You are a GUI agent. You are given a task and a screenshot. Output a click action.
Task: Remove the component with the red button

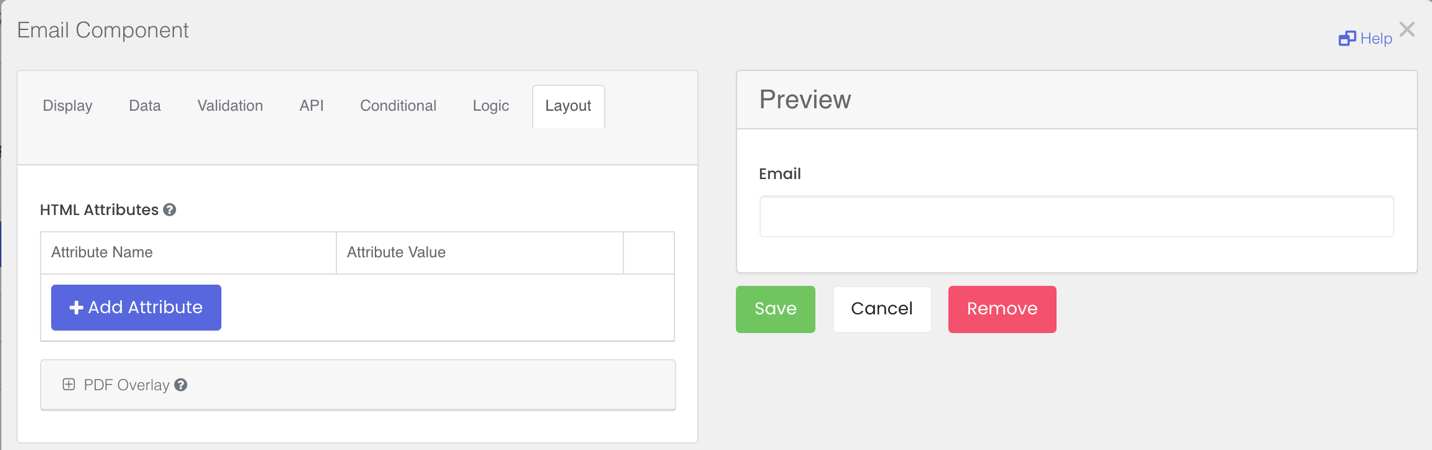[x=1002, y=309]
